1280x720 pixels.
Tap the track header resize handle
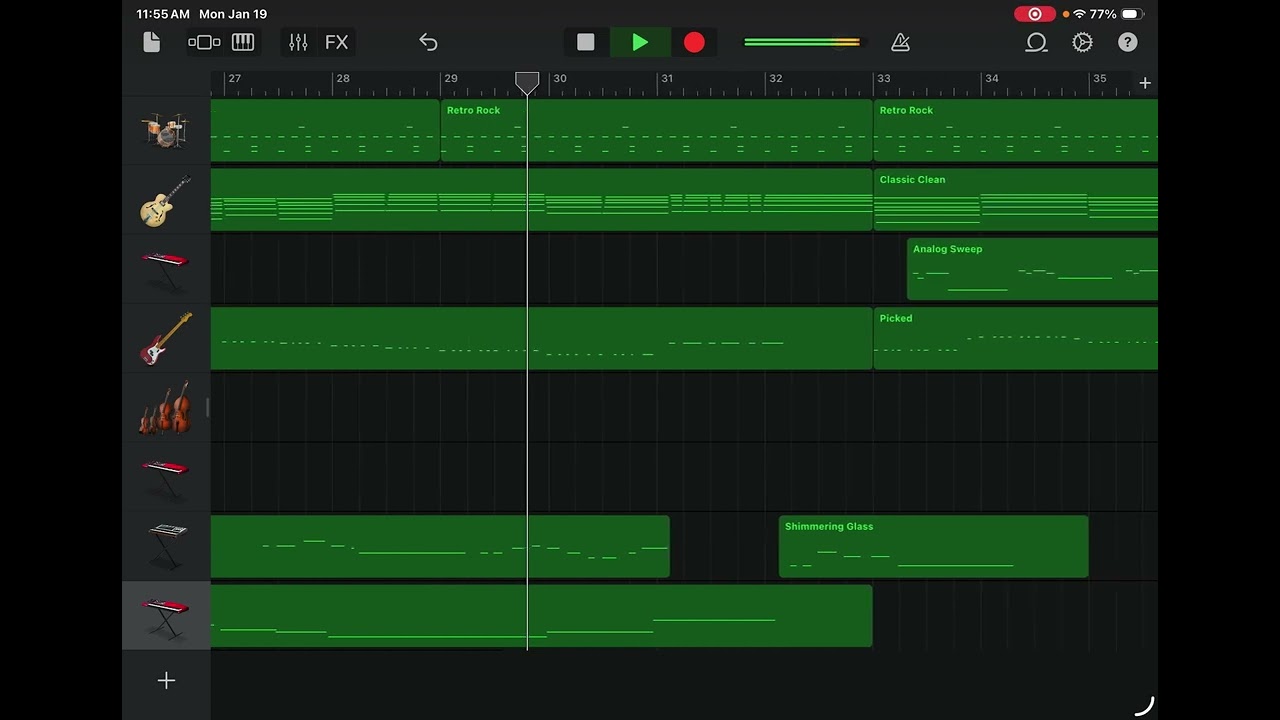point(208,407)
